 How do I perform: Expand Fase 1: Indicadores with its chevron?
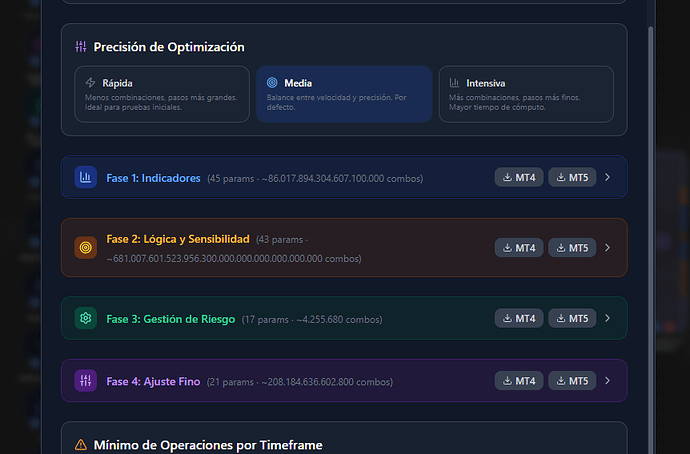607,177
